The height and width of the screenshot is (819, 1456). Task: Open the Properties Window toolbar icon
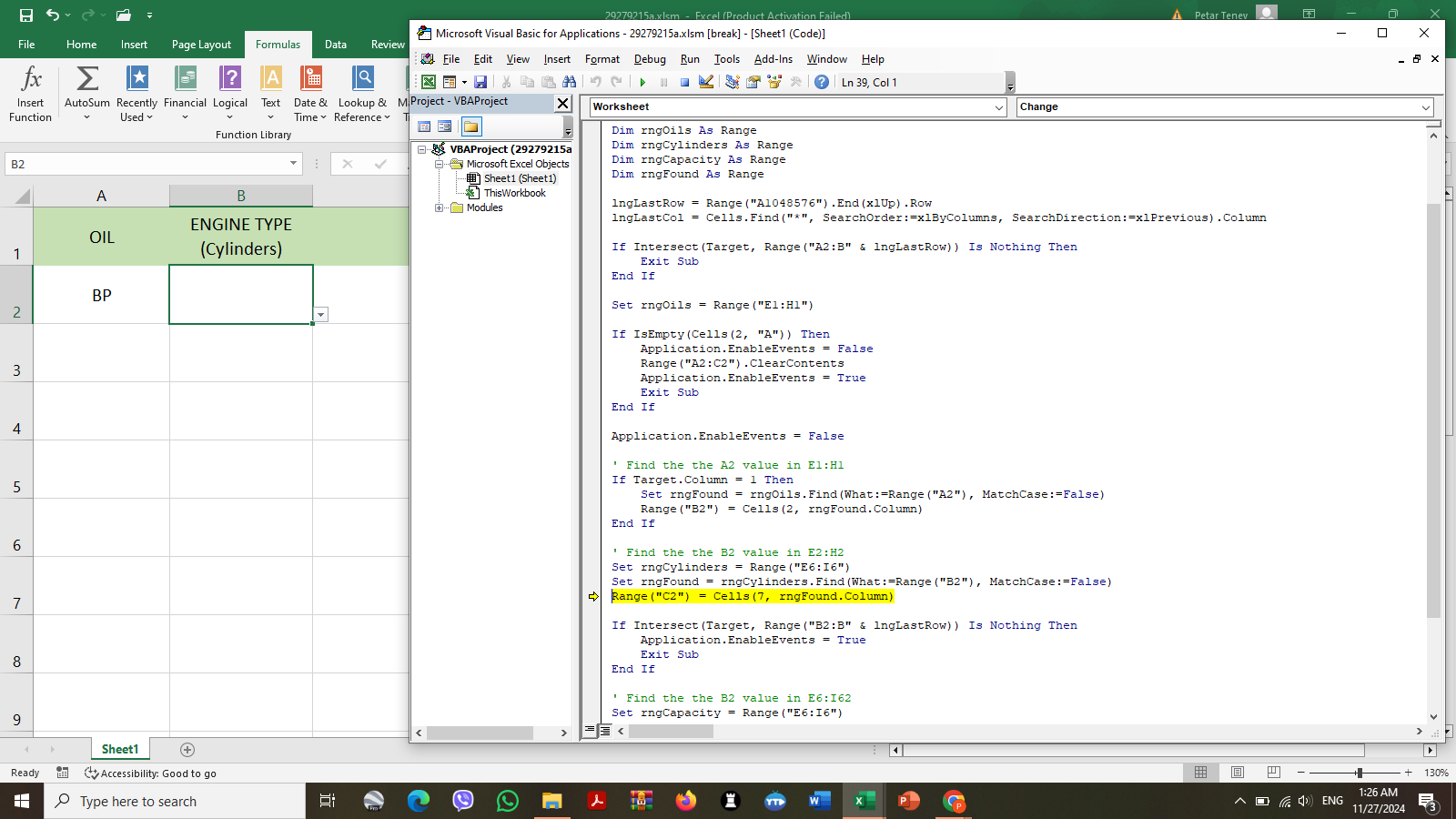coord(753,82)
